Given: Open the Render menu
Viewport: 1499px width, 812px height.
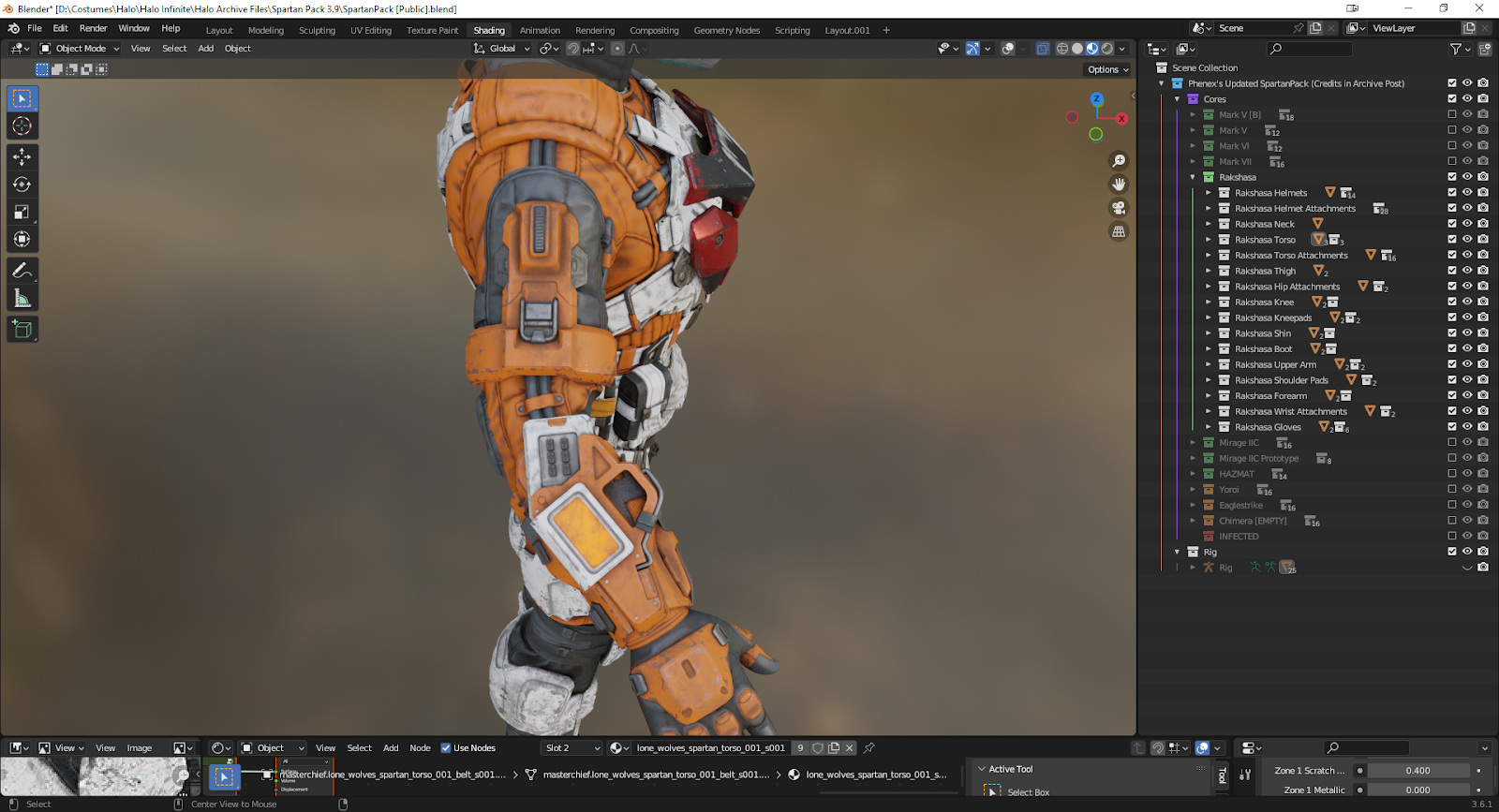Looking at the screenshot, I should pyautogui.click(x=94, y=28).
